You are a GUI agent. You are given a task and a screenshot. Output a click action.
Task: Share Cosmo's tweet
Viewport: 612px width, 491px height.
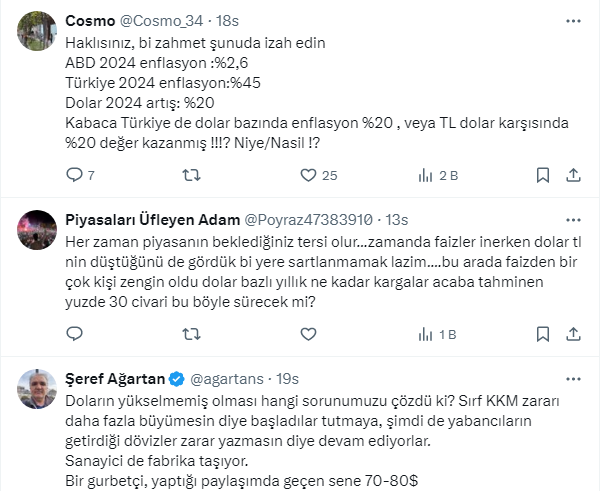[573, 176]
